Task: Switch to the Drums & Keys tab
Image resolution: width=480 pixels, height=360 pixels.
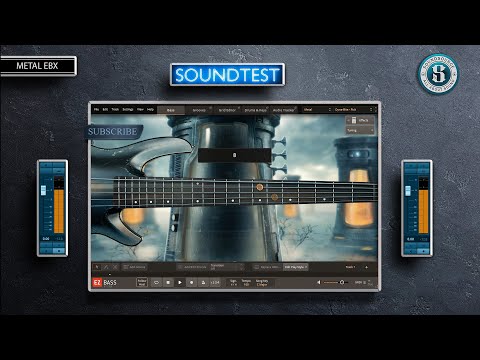Action: pyautogui.click(x=256, y=110)
